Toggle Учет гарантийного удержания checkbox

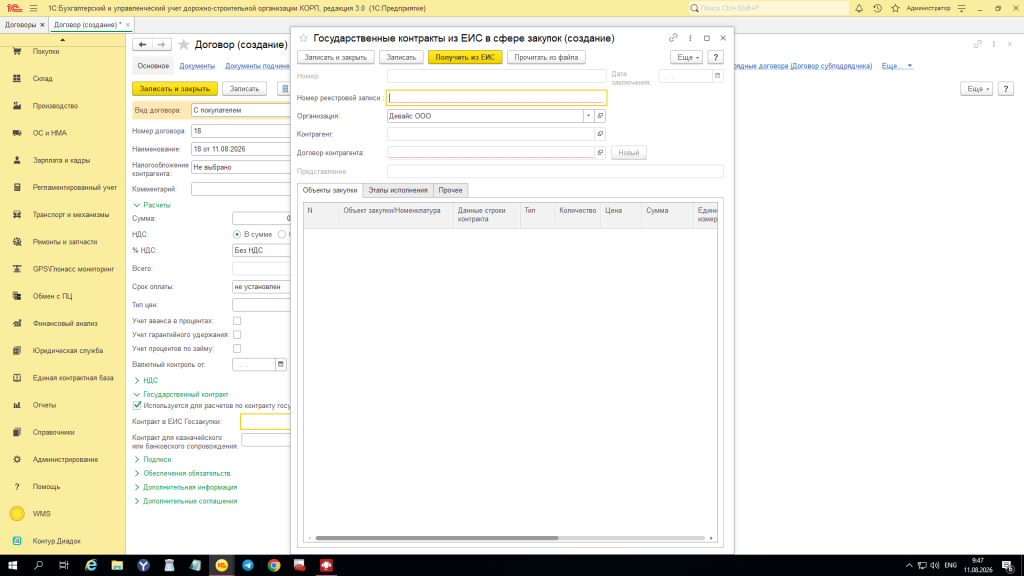click(237, 334)
